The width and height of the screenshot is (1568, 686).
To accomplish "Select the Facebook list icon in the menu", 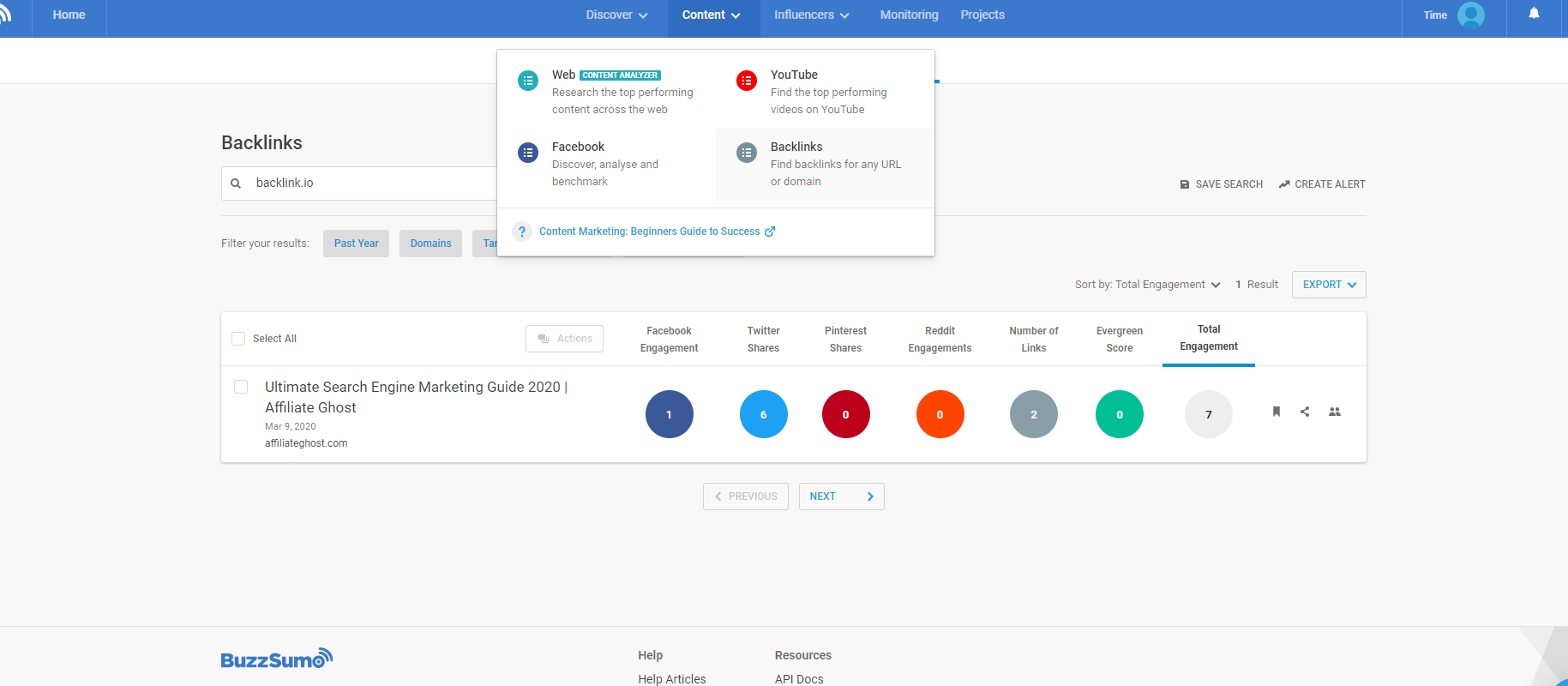I will pos(528,153).
